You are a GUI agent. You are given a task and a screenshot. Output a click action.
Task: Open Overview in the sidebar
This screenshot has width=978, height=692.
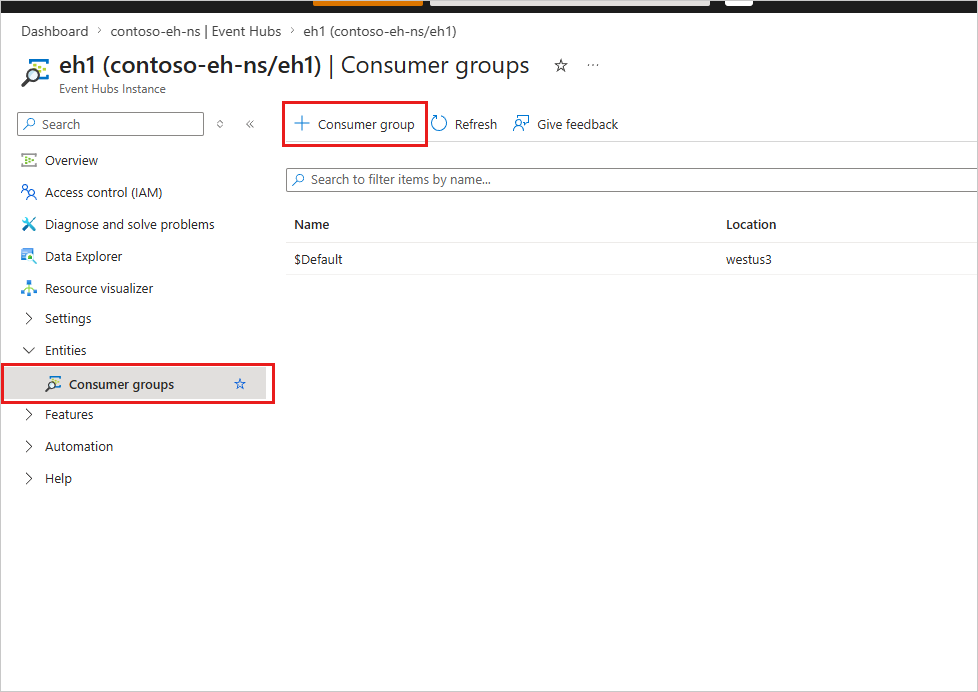71,160
